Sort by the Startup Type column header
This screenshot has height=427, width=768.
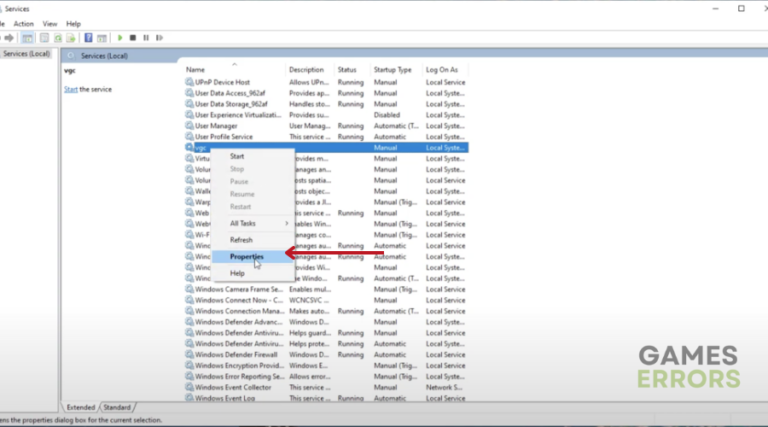392,70
